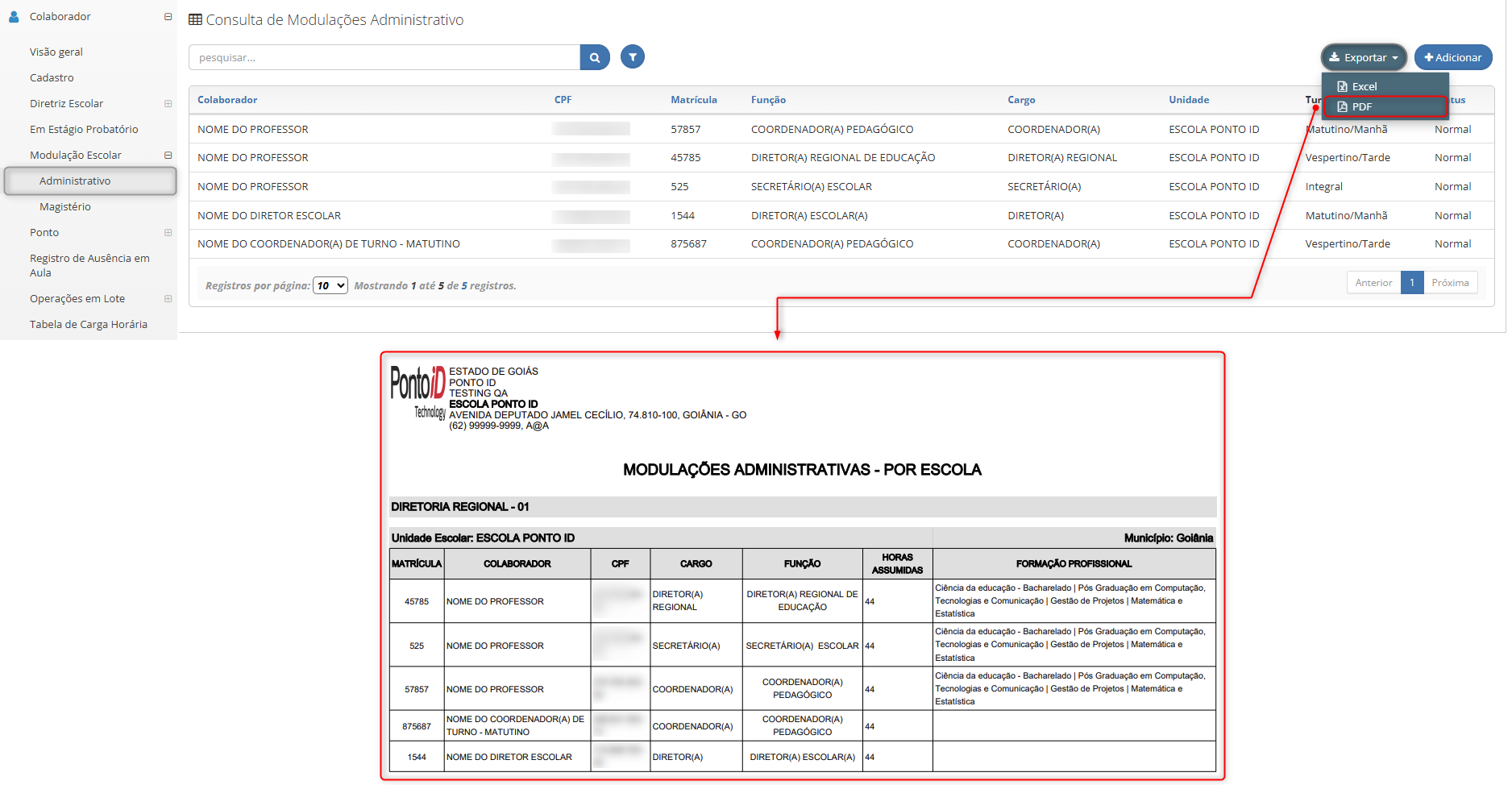Click the table grid icon beside page title
The width and height of the screenshot is (1512, 785).
click(195, 19)
